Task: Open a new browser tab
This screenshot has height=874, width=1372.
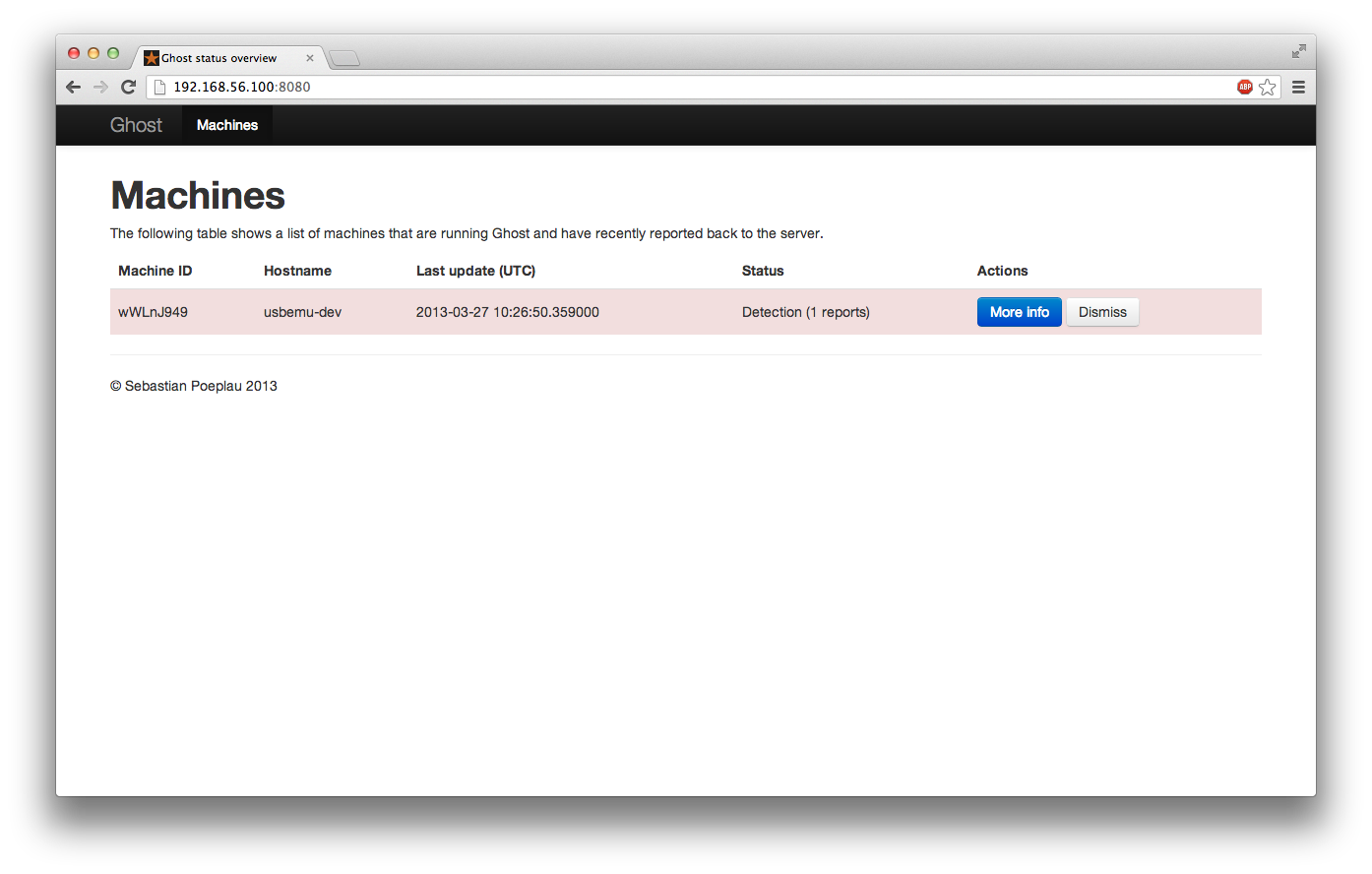Action: point(344,58)
